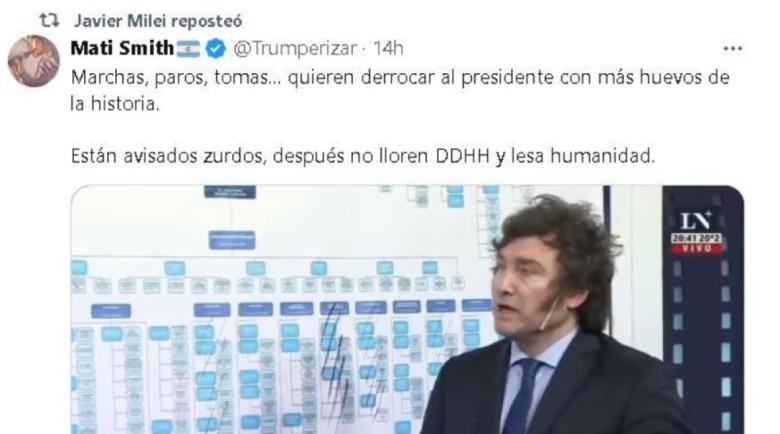
Task: Click the repost arrows icon above the tweet
Action: 50,21
